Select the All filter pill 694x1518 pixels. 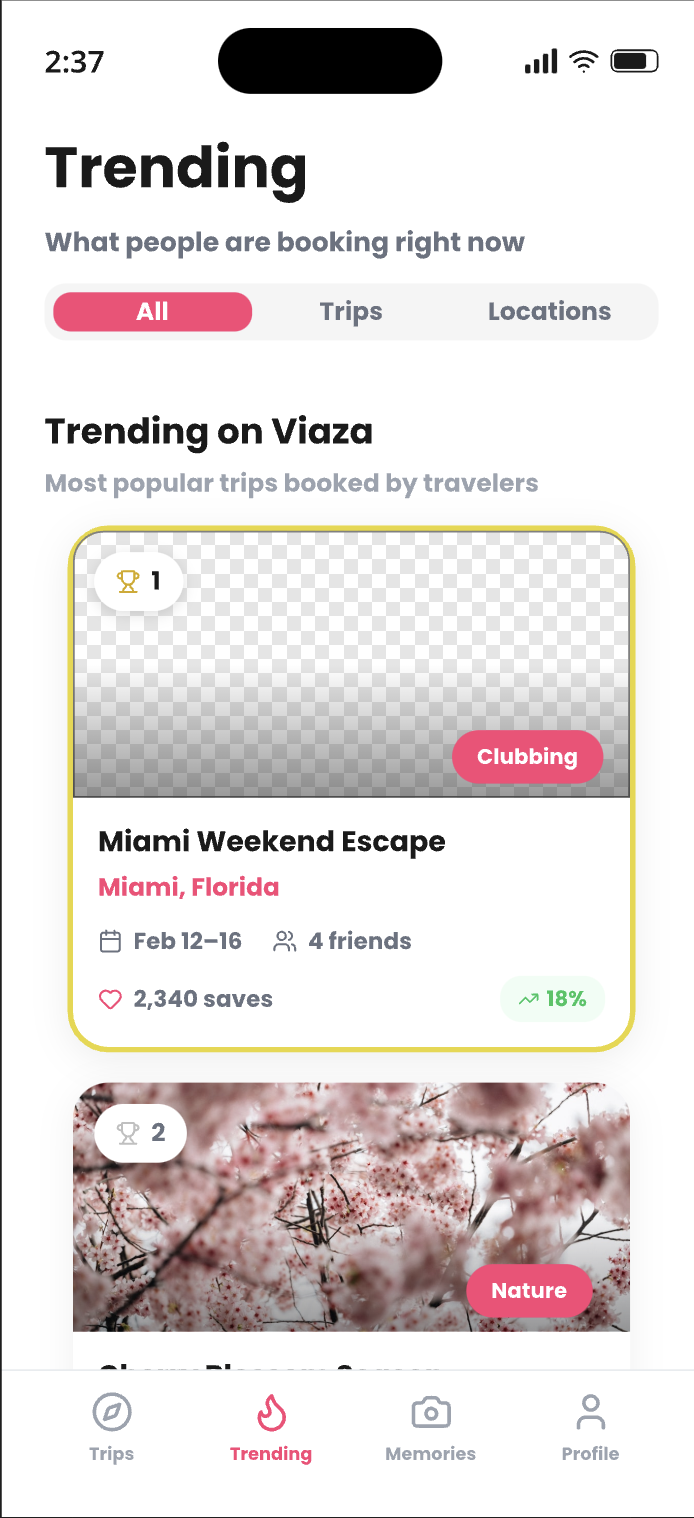pyautogui.click(x=151, y=311)
